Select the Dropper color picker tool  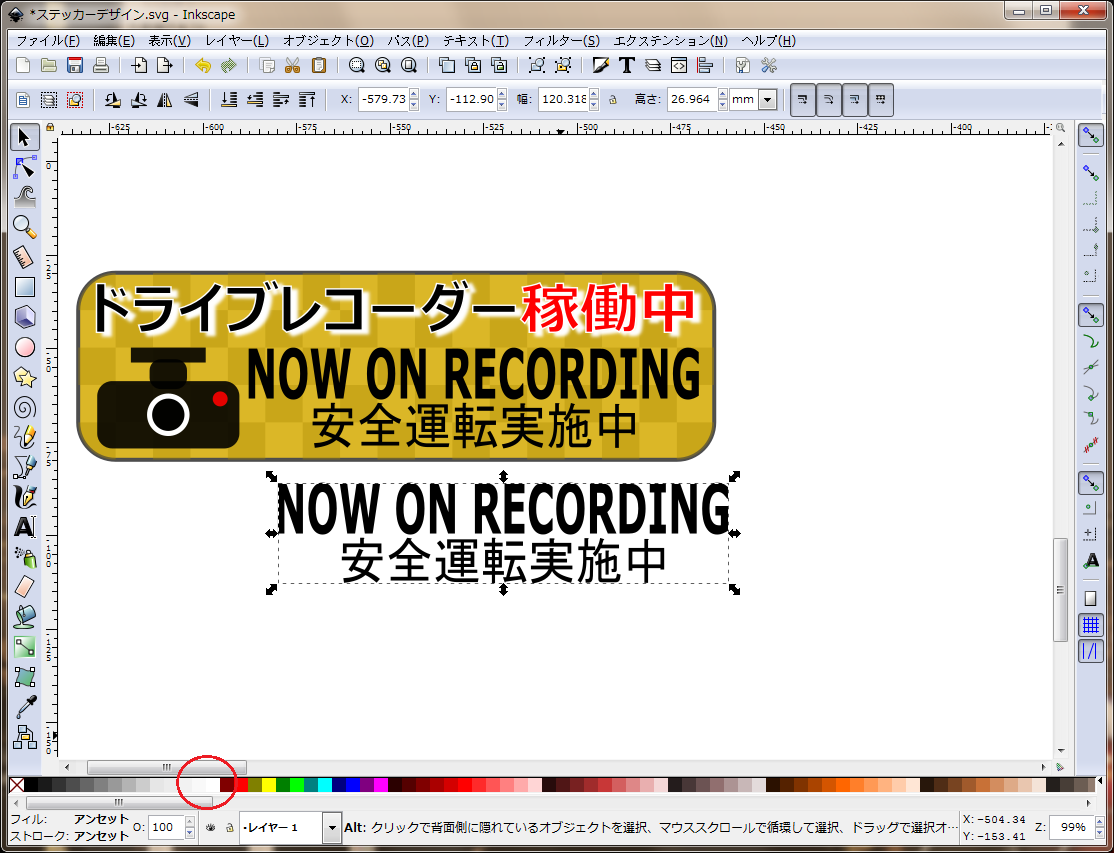[x=25, y=706]
